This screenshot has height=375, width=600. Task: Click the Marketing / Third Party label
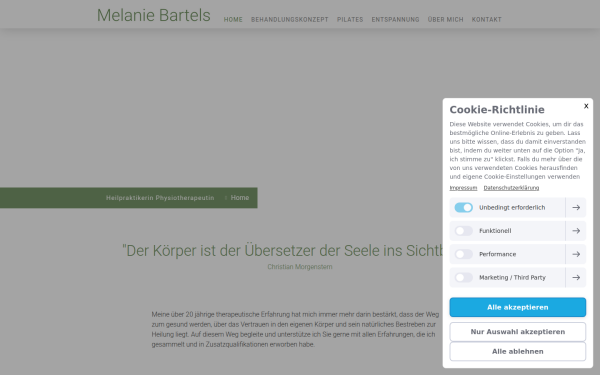tap(512, 277)
